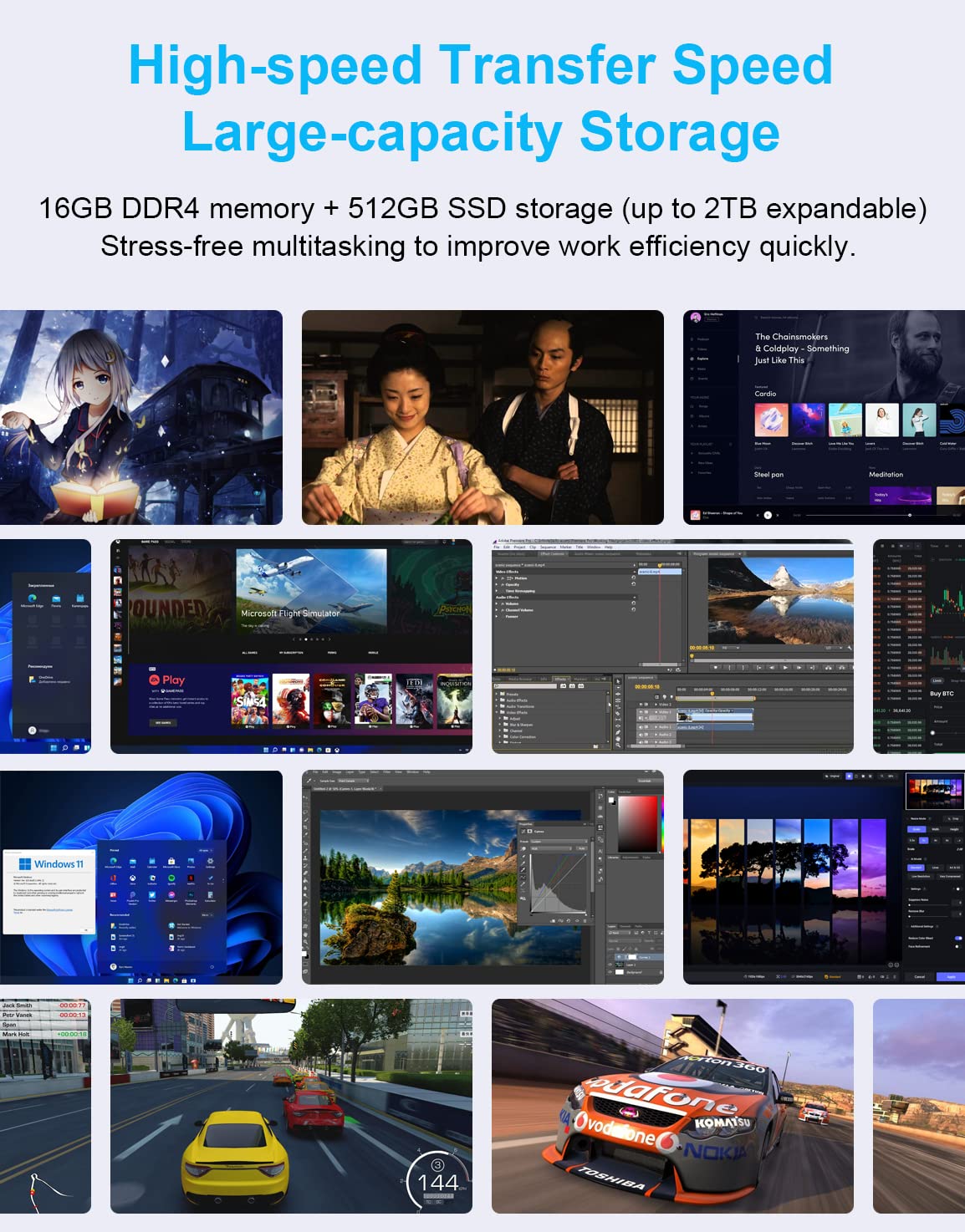This screenshot has width=965, height=1232.
Task: Expand the Audio Effects folder in Effects panel
Action: [x=497, y=700]
